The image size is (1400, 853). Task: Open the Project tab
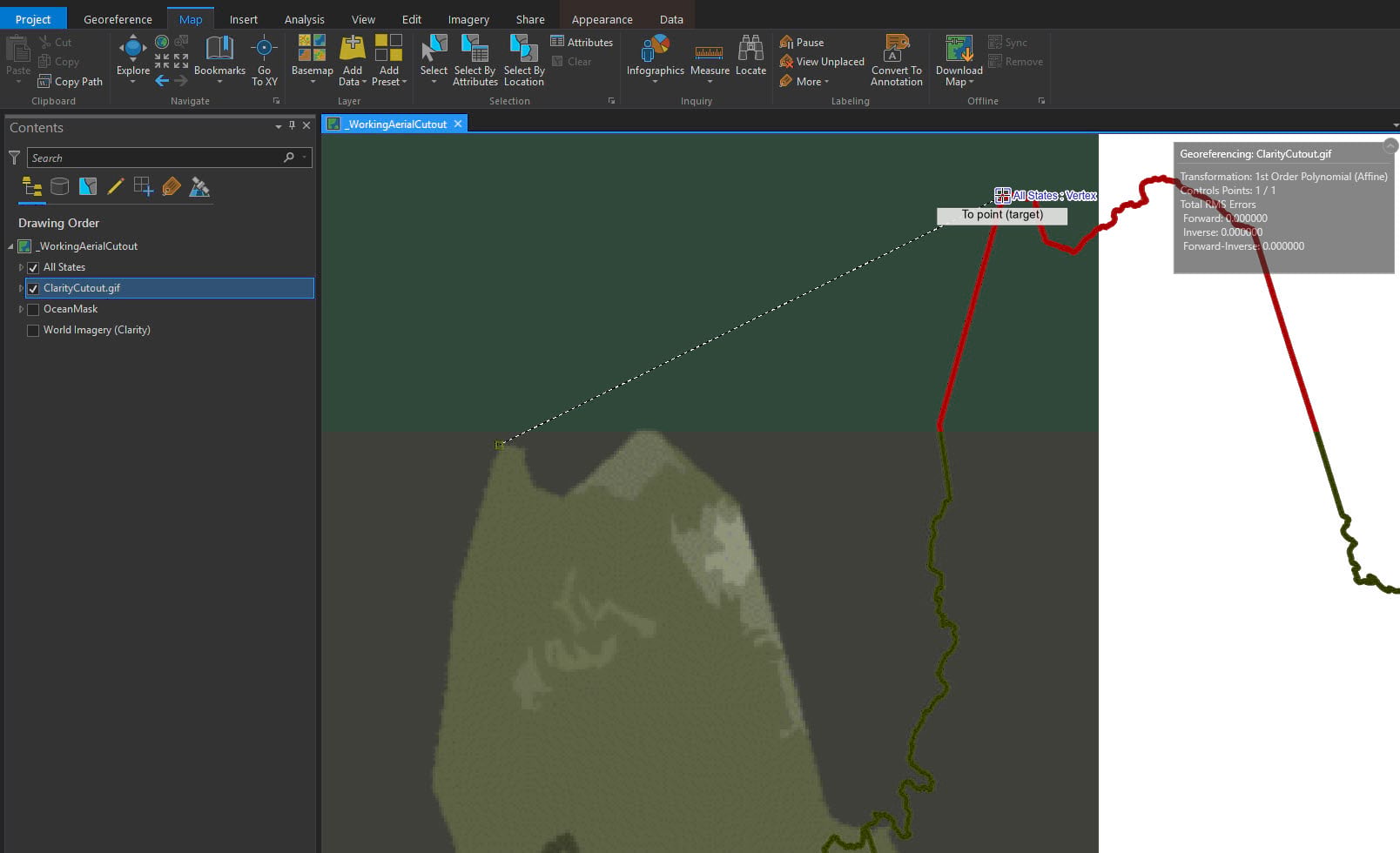point(33,19)
